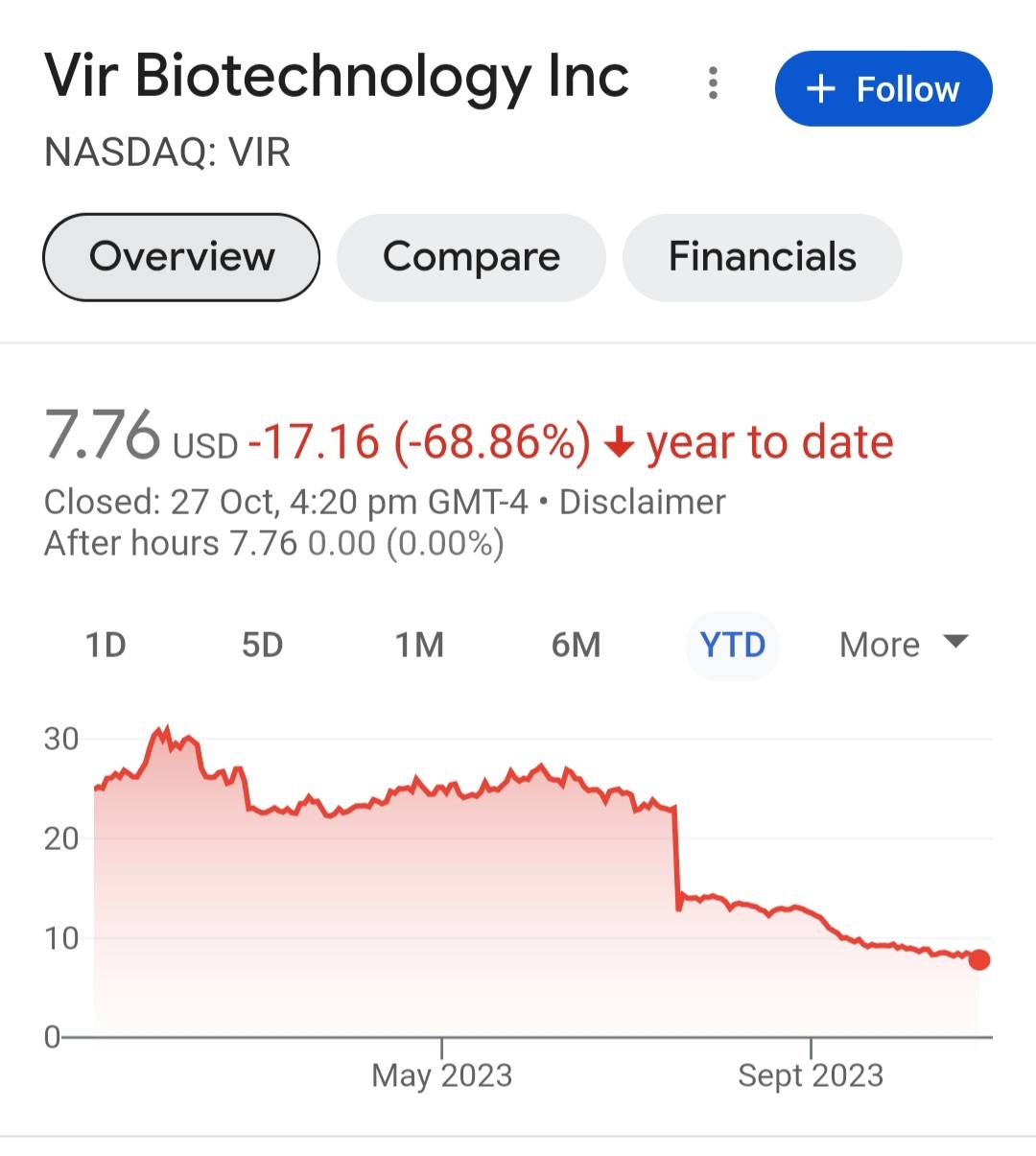
Task: Click the red endpoint dot on chart
Action: 978,959
